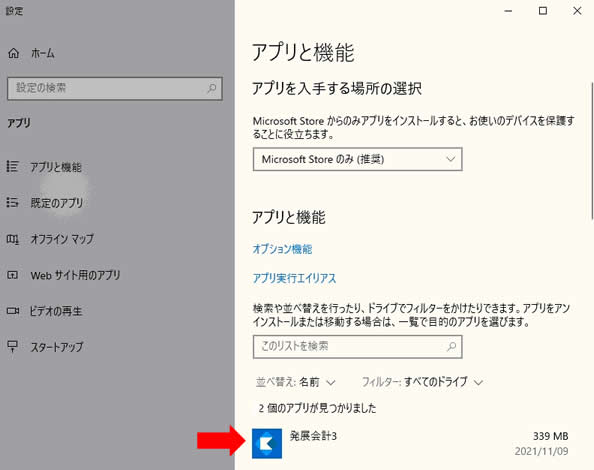Click the Web サイト用のアプリ icon
Viewport: 594px width, 470px height.
pyautogui.click(x=13, y=275)
